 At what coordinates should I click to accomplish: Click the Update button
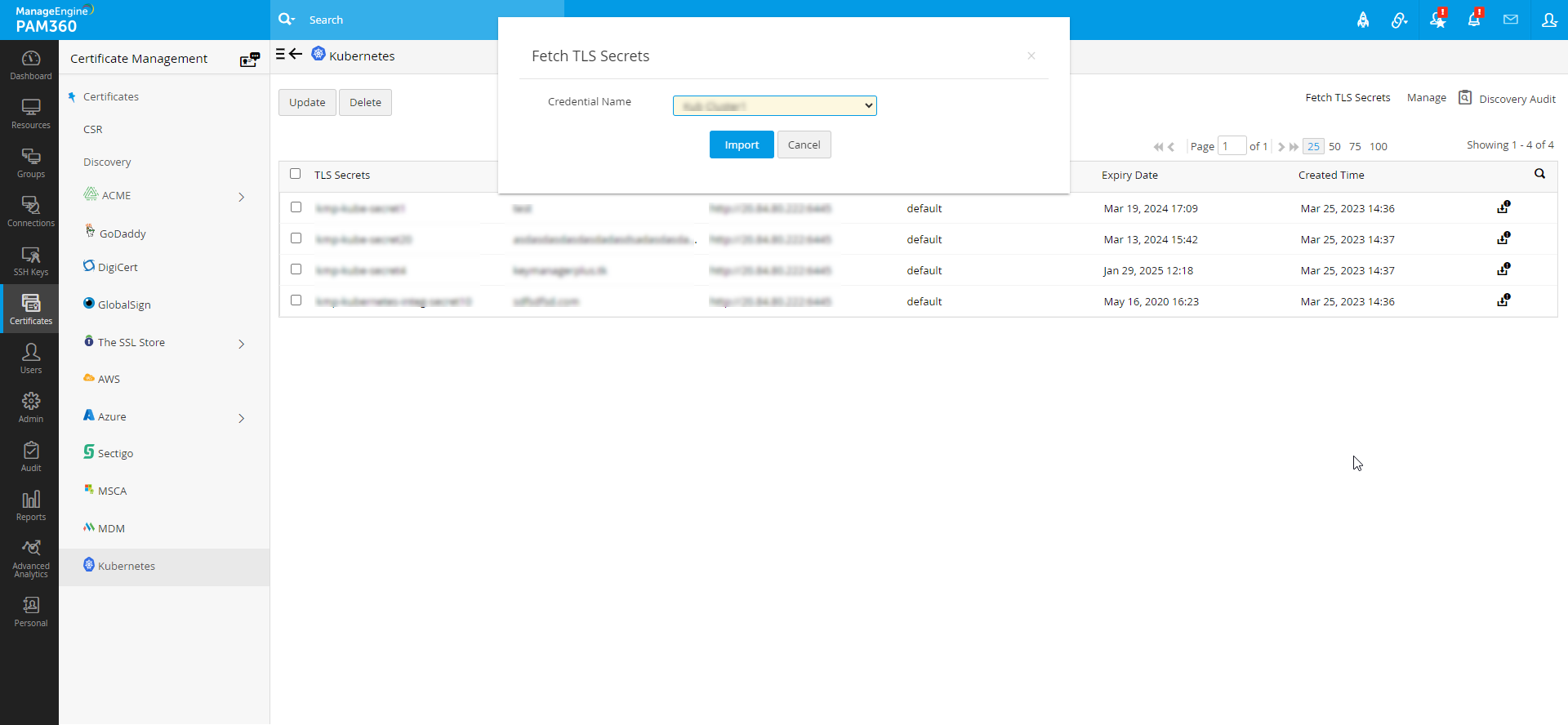click(x=307, y=102)
